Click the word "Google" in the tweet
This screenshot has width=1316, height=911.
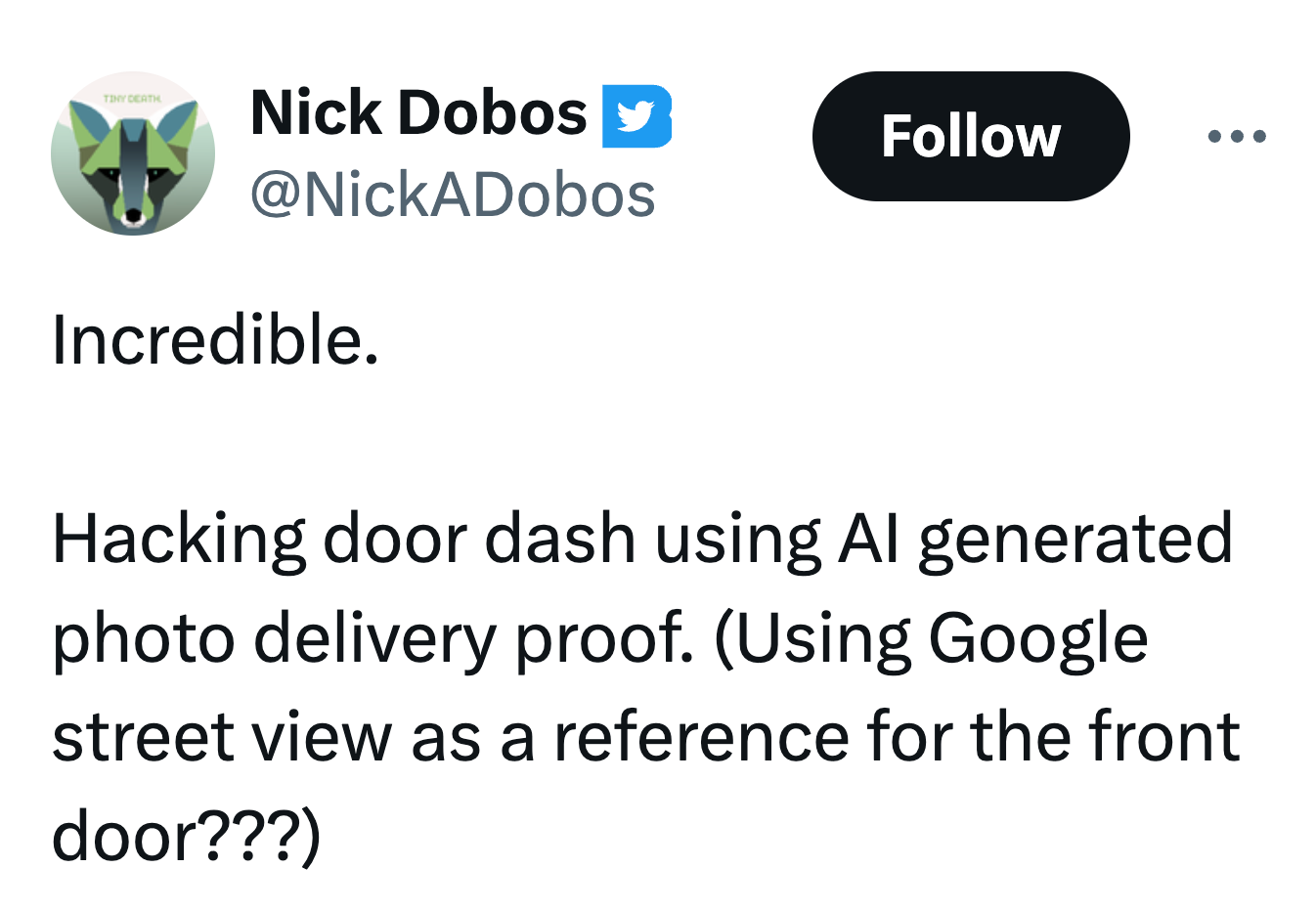tap(1037, 639)
